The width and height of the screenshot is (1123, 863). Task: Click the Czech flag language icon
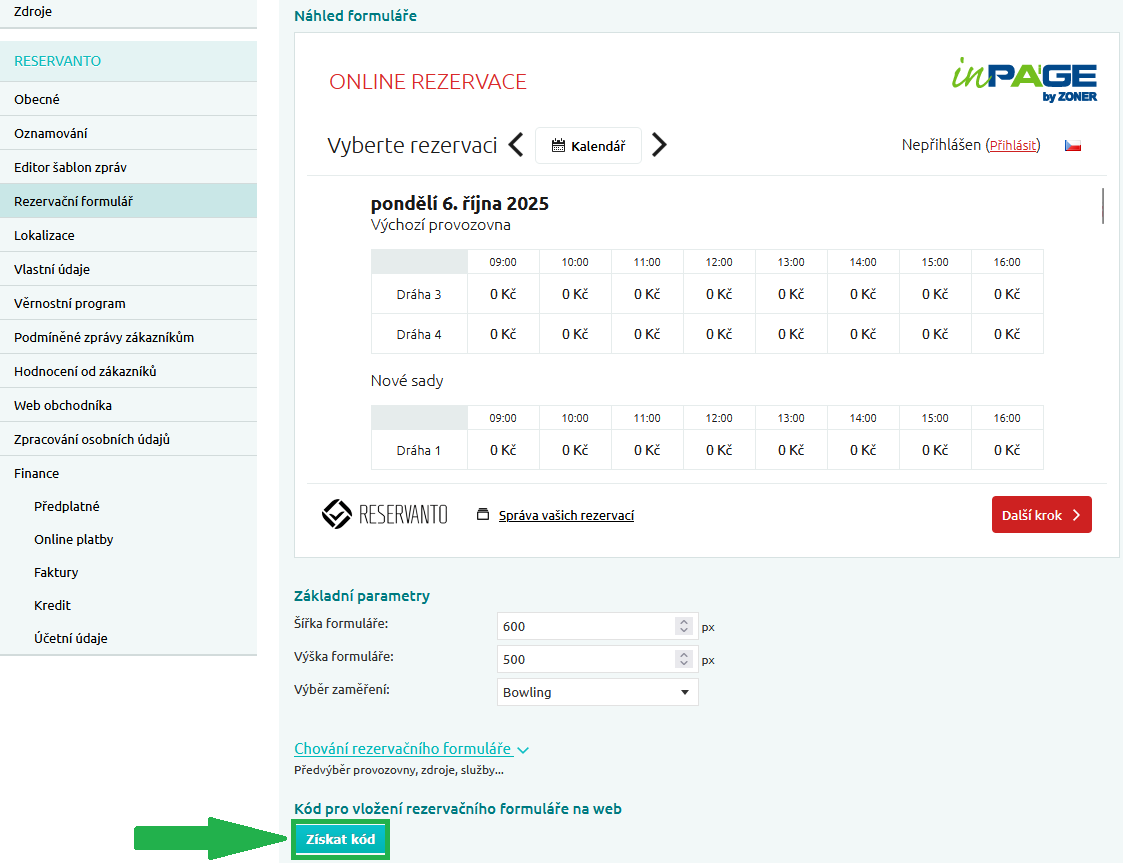pos(1073,146)
